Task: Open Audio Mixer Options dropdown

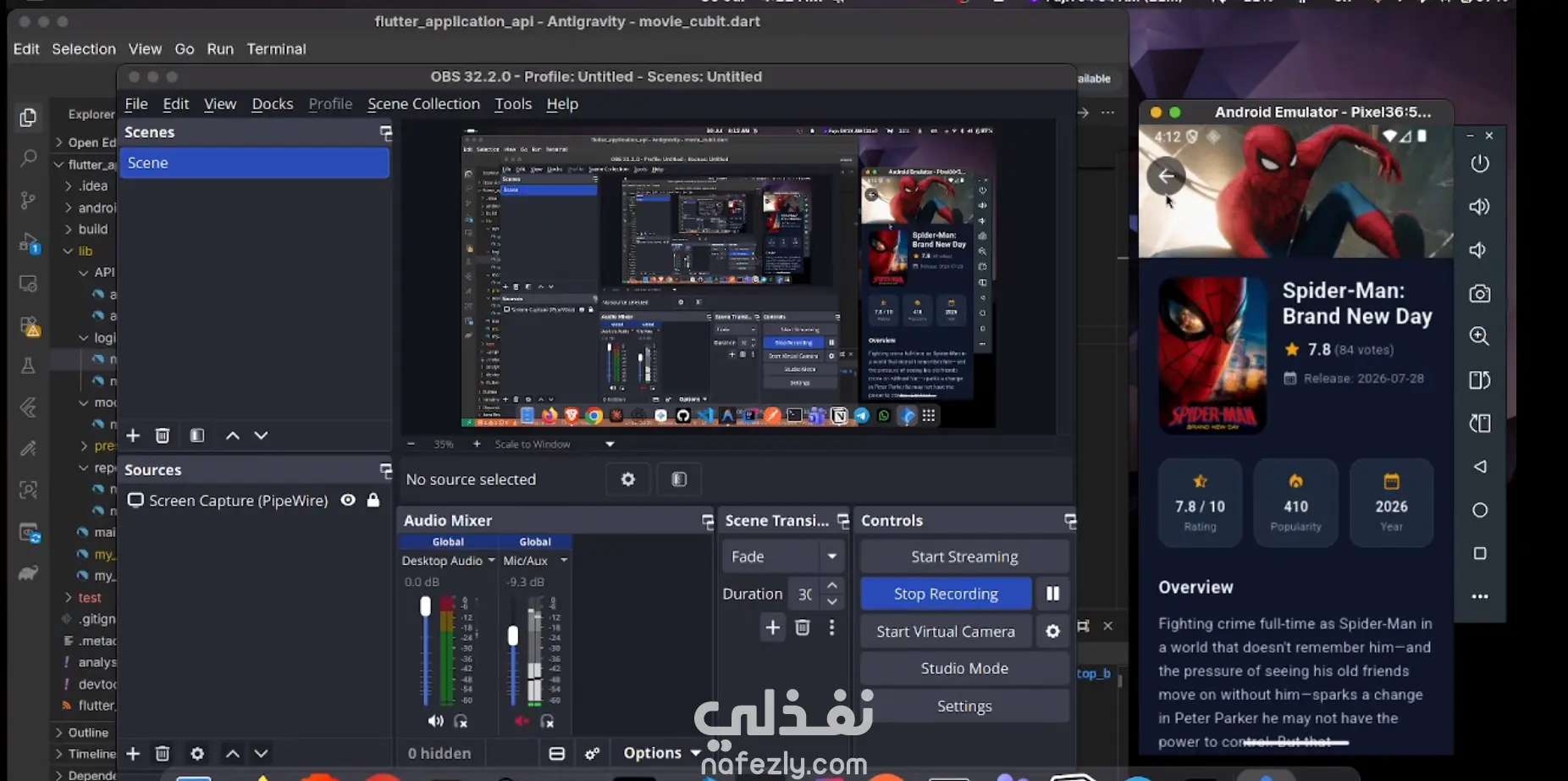Action: [662, 753]
